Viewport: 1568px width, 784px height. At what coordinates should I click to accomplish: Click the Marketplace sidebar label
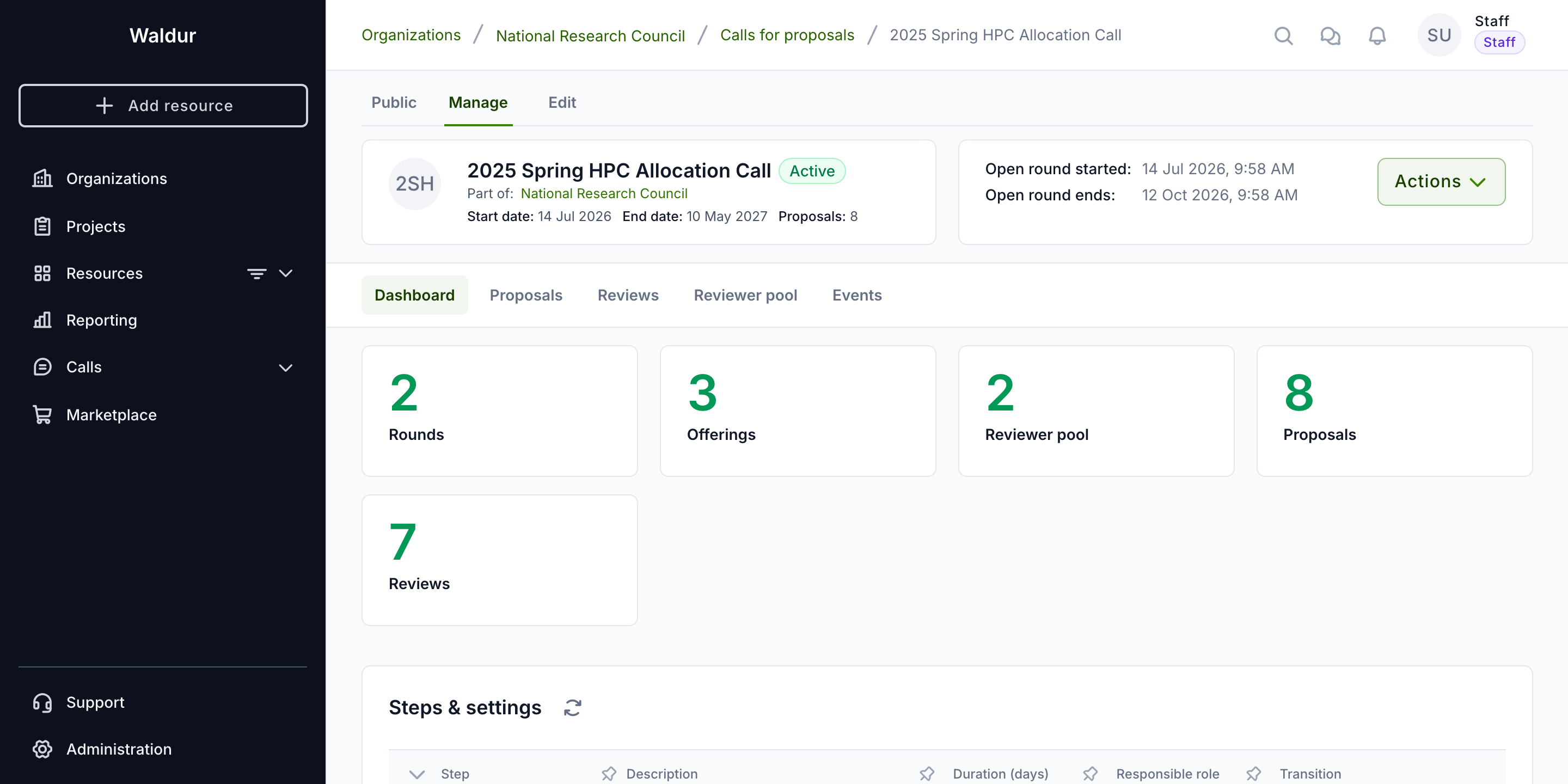coord(112,414)
